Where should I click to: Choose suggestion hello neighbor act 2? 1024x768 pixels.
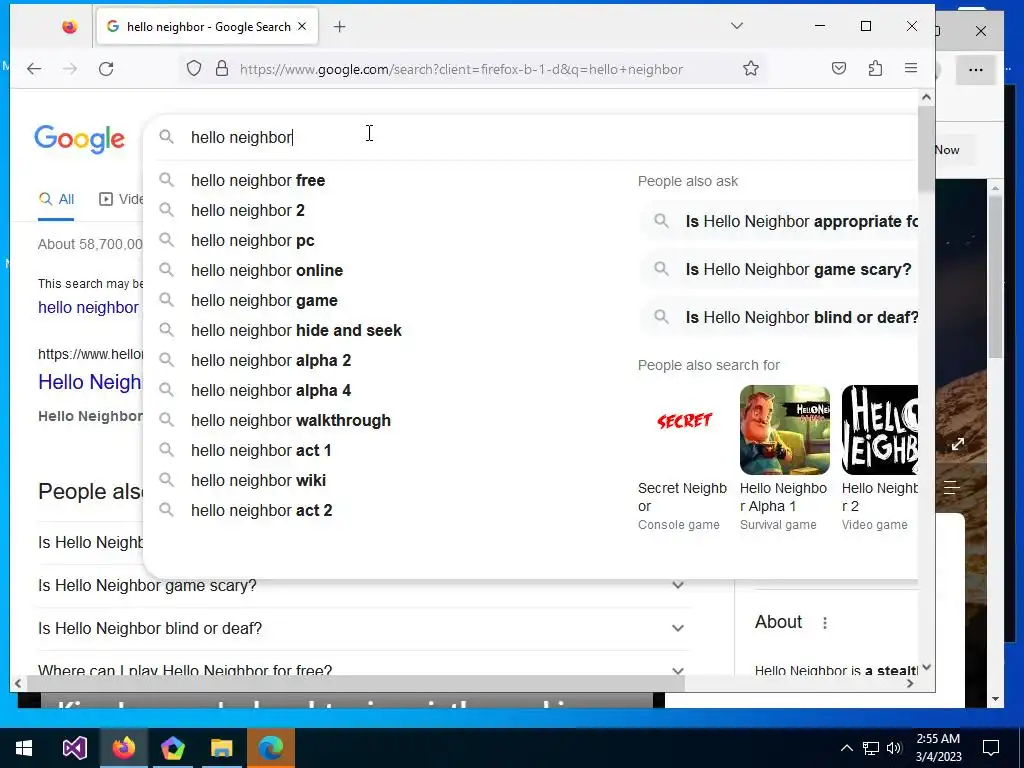(261, 511)
